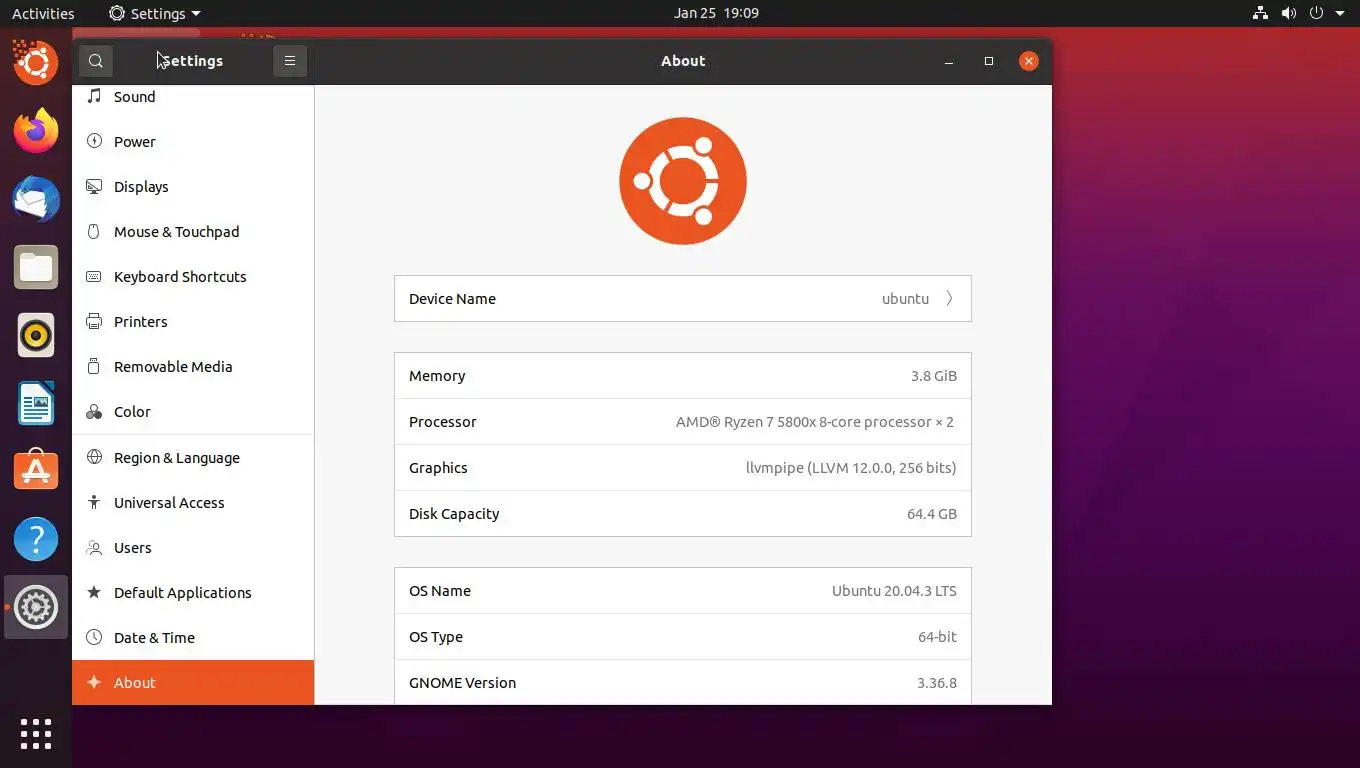Image resolution: width=1360 pixels, height=768 pixels.
Task: Click the Default Applications star icon
Action: (x=94, y=592)
